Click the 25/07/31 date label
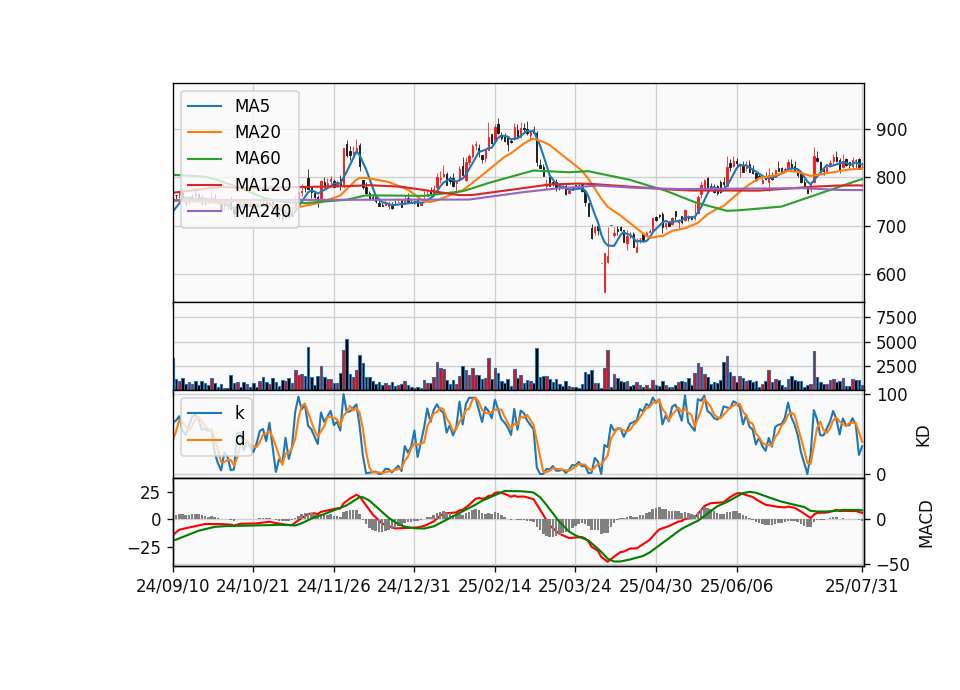Viewport: 960px width, 690px height. point(861,586)
